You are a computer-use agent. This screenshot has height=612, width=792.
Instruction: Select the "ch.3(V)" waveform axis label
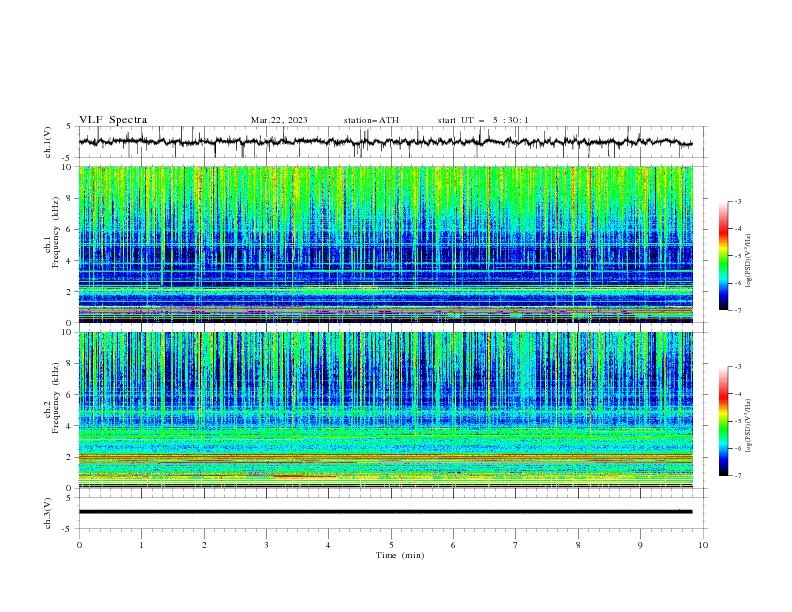click(48, 513)
